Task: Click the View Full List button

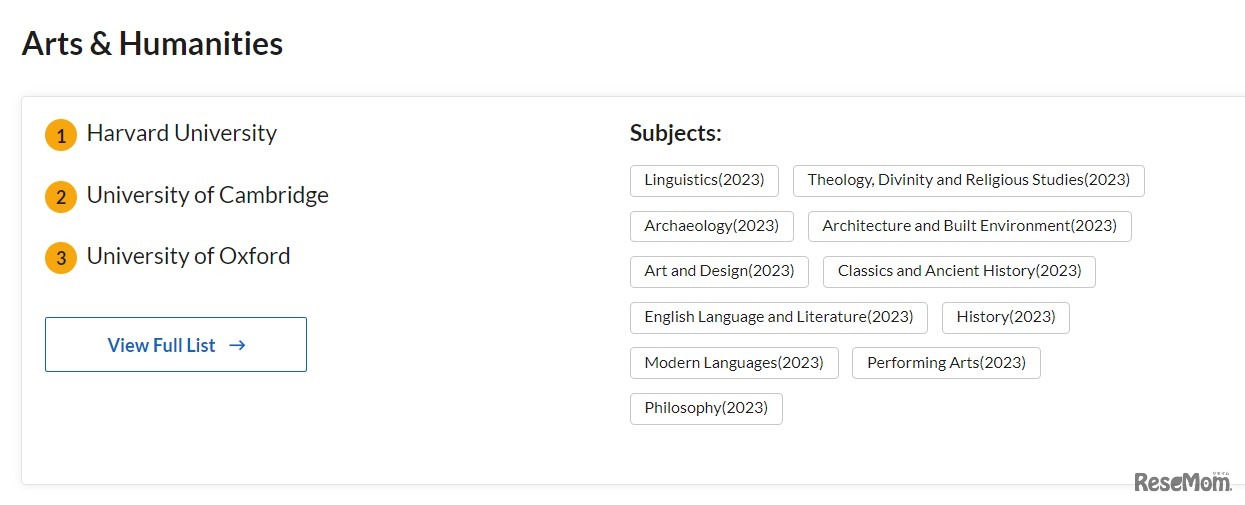Action: click(176, 345)
